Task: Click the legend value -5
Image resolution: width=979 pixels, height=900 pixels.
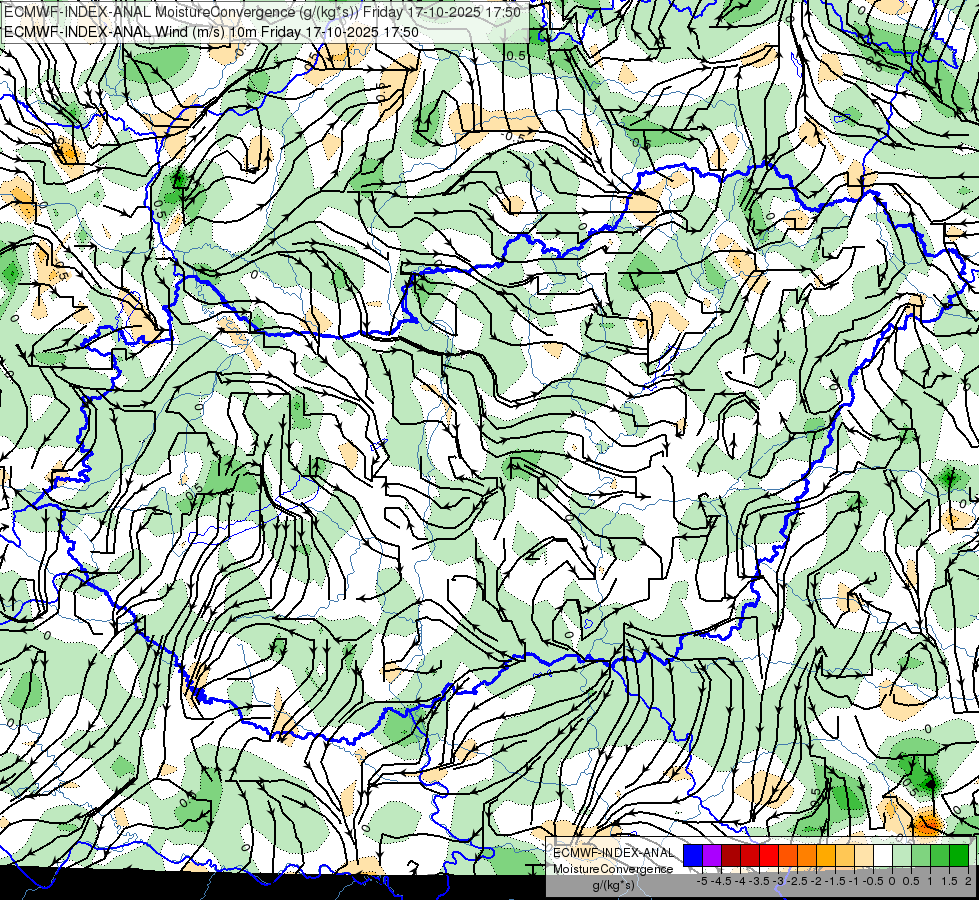Action: (702, 881)
